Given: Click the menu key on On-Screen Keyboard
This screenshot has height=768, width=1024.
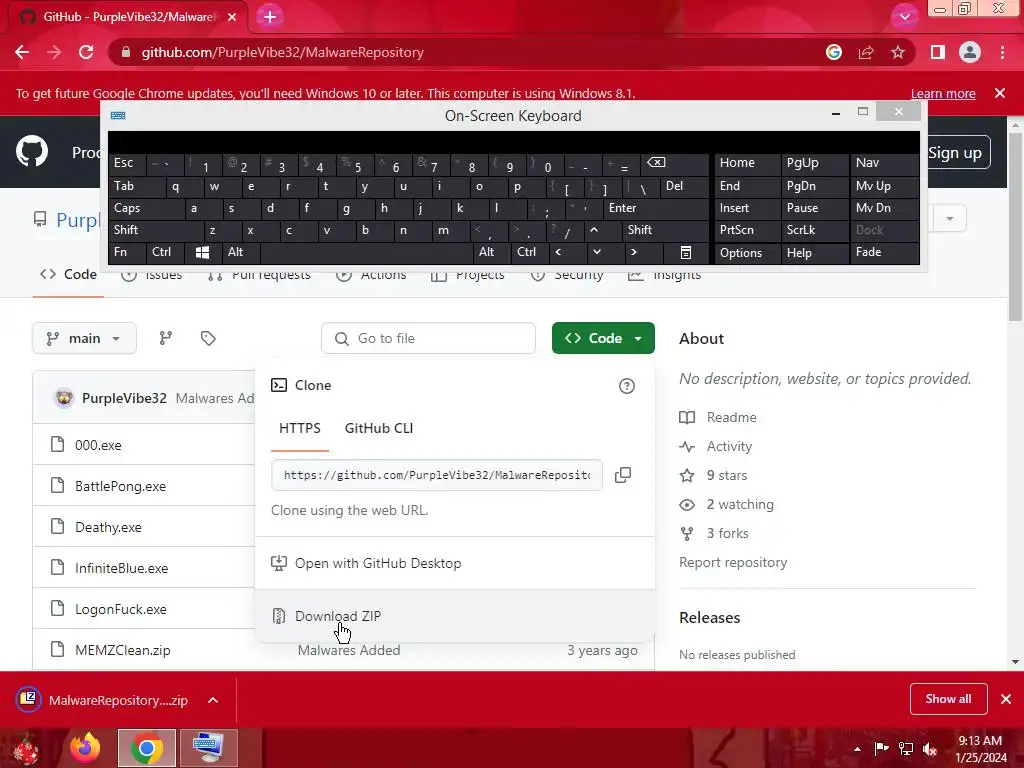Looking at the screenshot, I should 686,252.
